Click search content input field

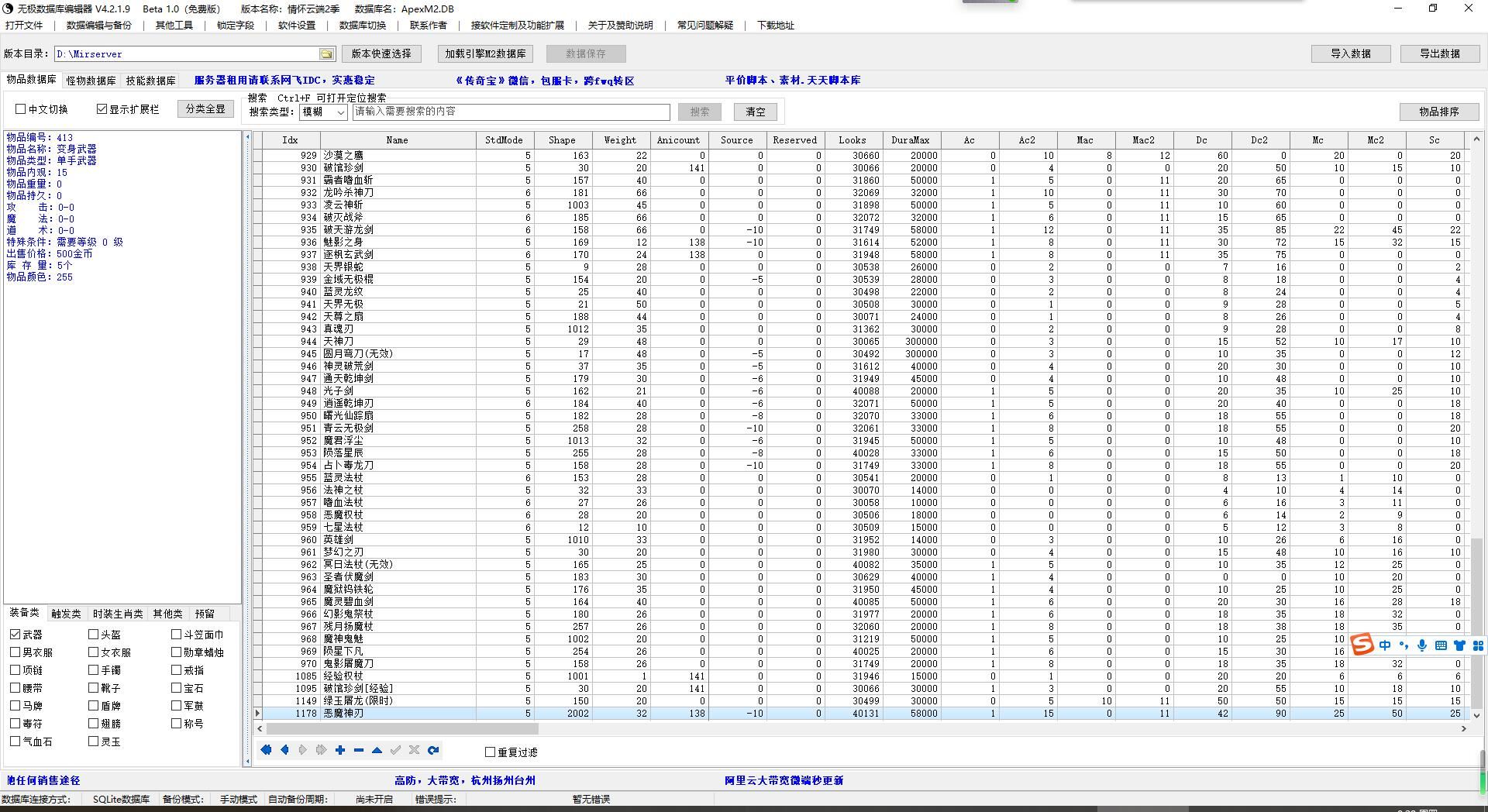tap(511, 112)
